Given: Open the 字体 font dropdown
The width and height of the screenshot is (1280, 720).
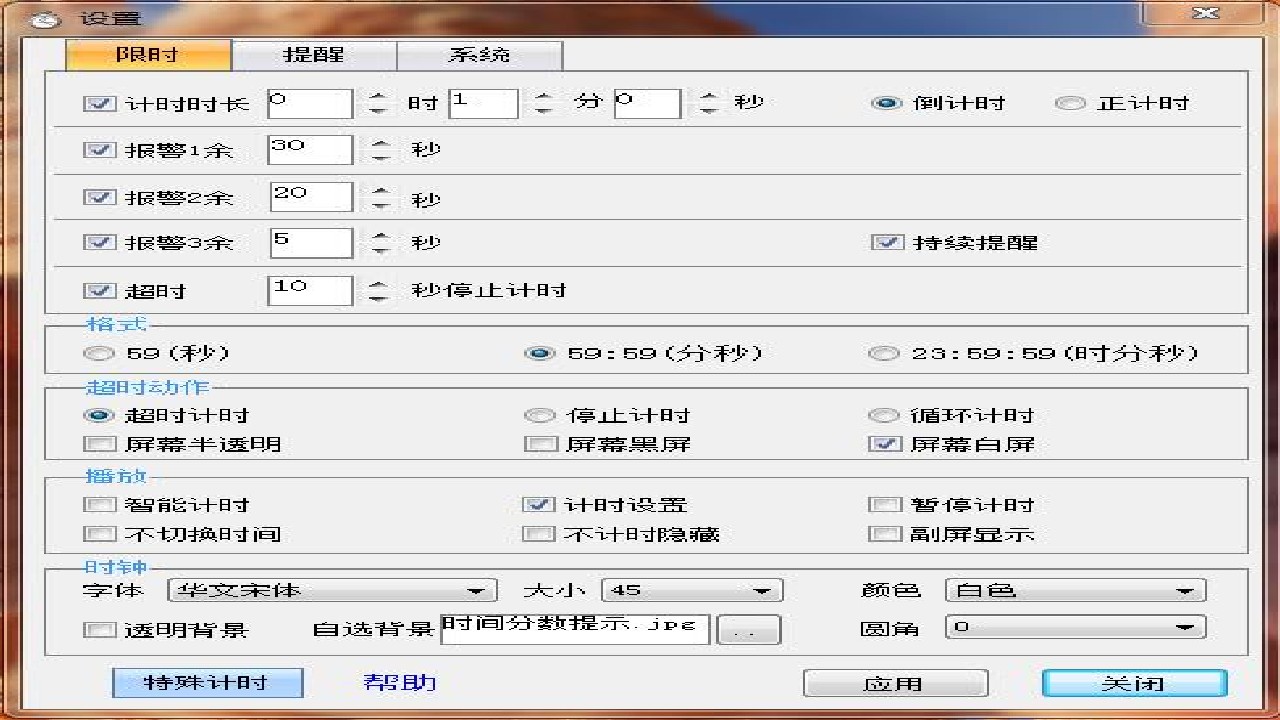Looking at the screenshot, I should tap(333, 591).
